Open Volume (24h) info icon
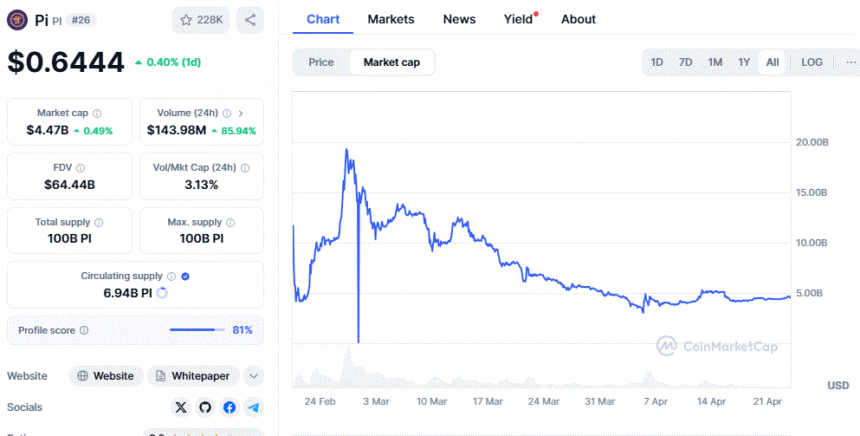This screenshot has width=860, height=436. coord(227,114)
